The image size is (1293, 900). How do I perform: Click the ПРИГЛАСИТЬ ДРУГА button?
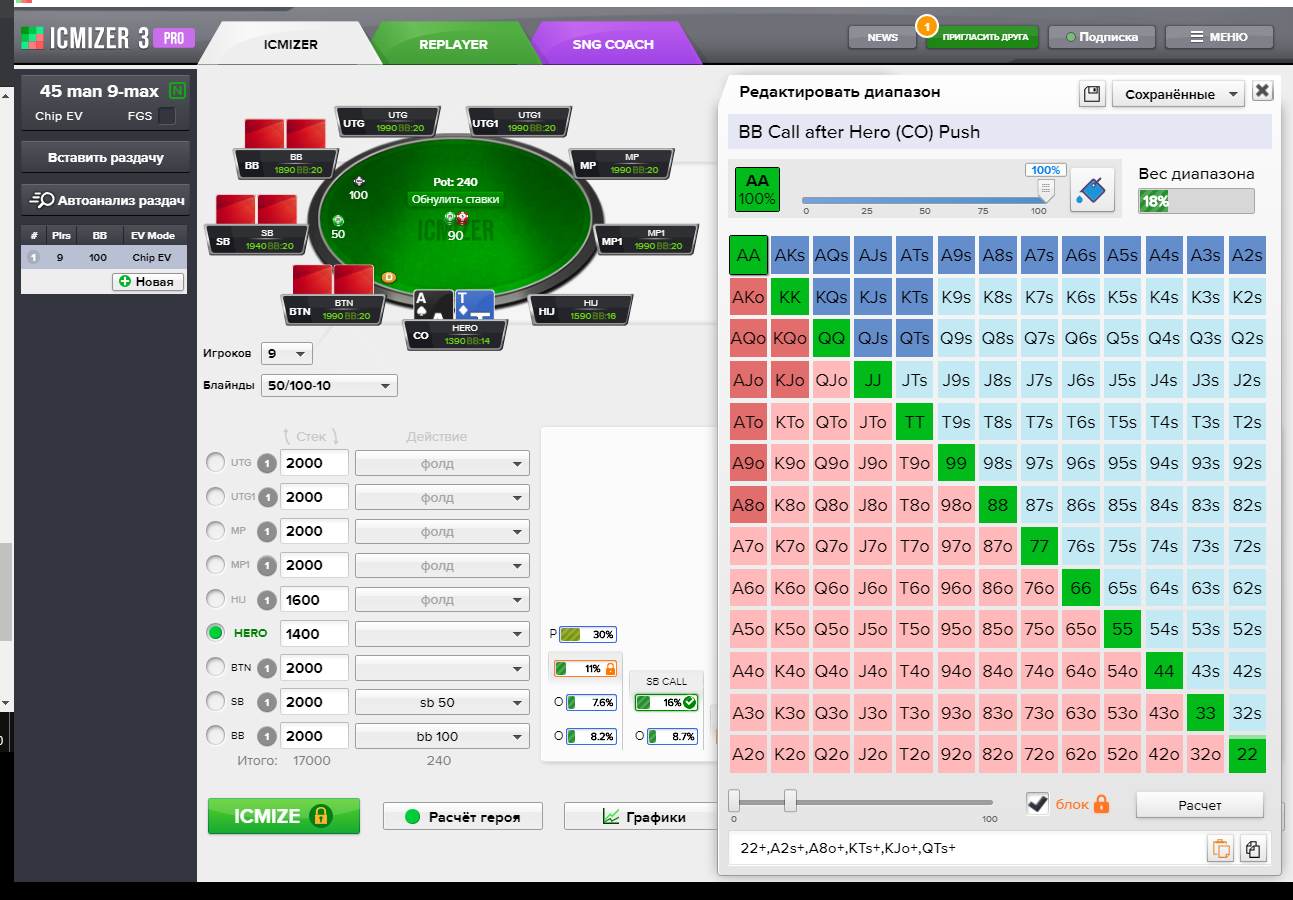tap(982, 37)
